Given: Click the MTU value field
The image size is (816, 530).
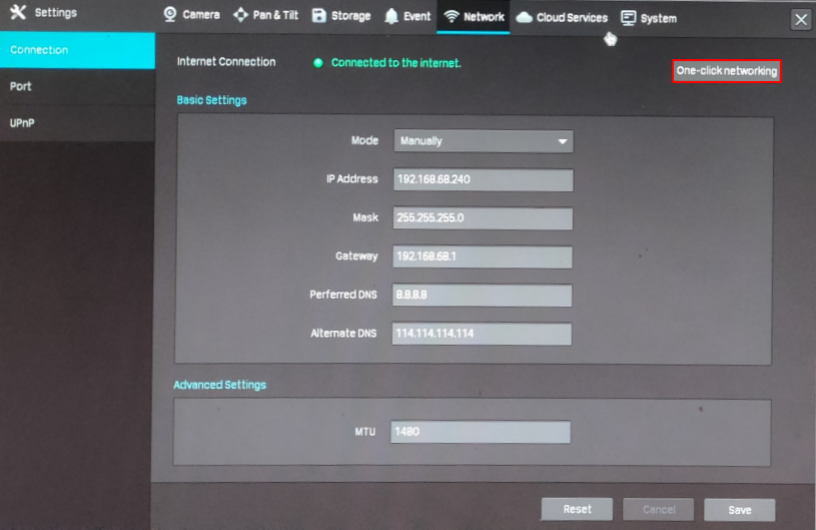Looking at the screenshot, I should (480, 432).
